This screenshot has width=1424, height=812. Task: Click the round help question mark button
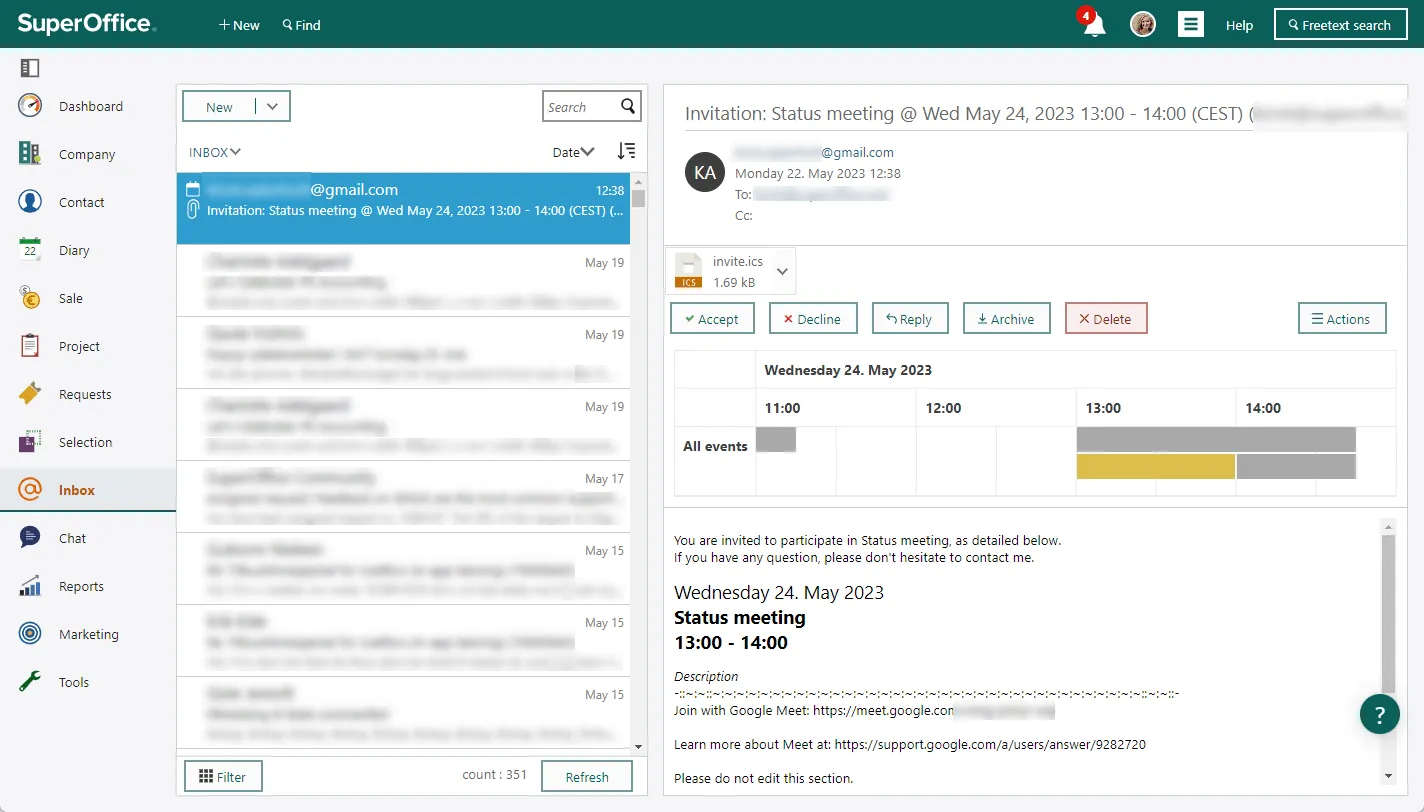[x=1379, y=714]
